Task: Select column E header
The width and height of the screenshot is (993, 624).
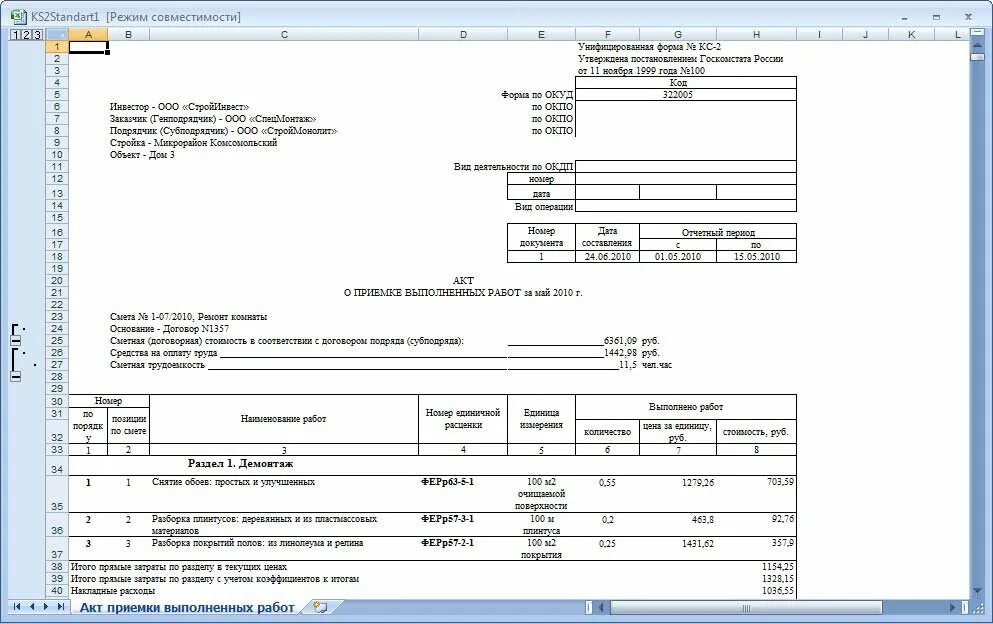Action: 541,35
